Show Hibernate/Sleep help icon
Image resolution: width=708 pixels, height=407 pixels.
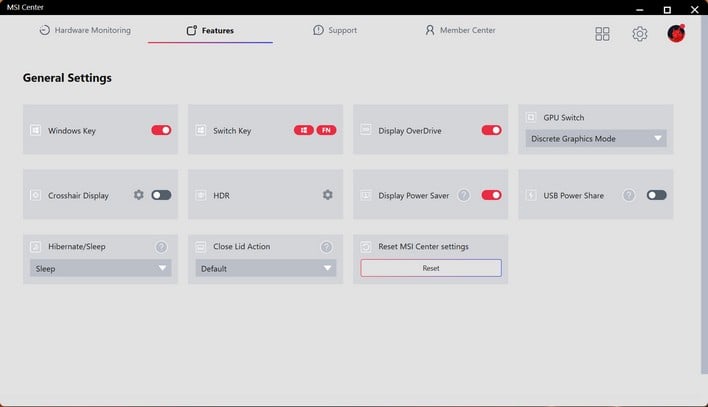(161, 247)
